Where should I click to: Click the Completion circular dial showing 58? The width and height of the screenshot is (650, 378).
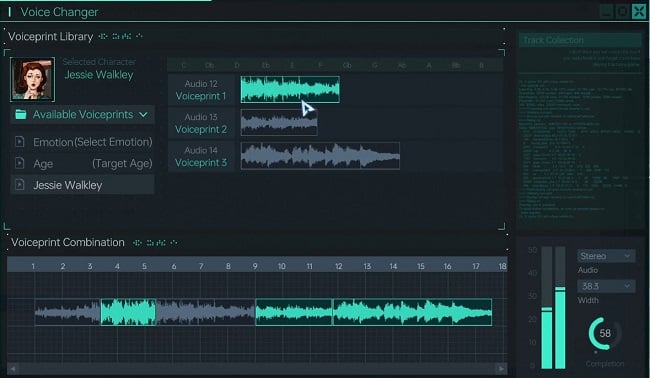tap(604, 333)
